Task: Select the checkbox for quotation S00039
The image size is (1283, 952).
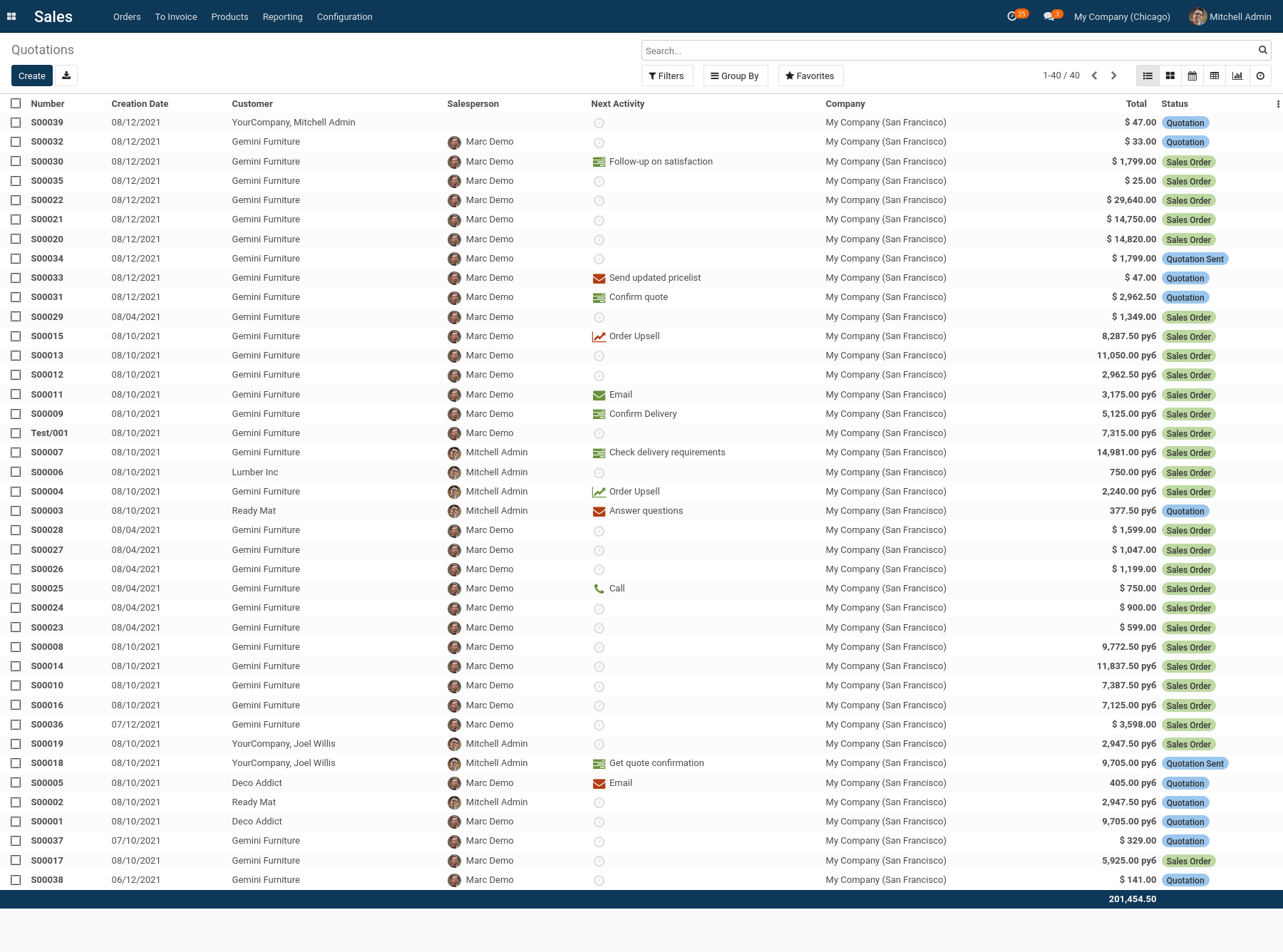Action: (16, 123)
